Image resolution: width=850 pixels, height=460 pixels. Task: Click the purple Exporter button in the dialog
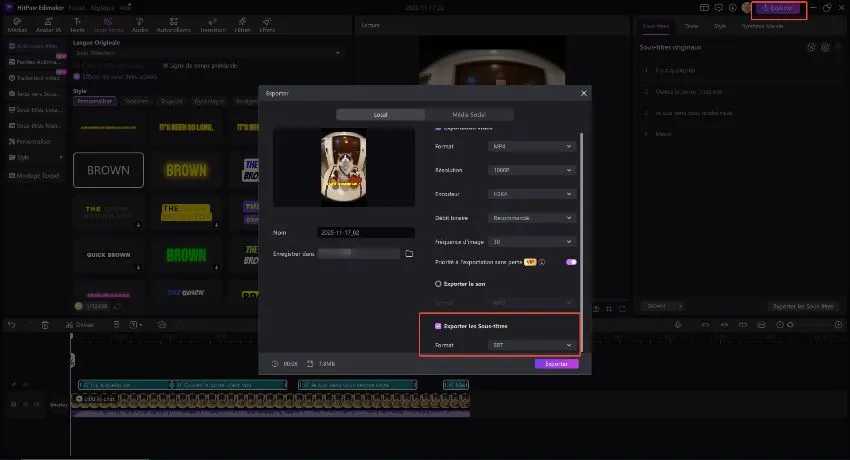[x=556, y=364]
